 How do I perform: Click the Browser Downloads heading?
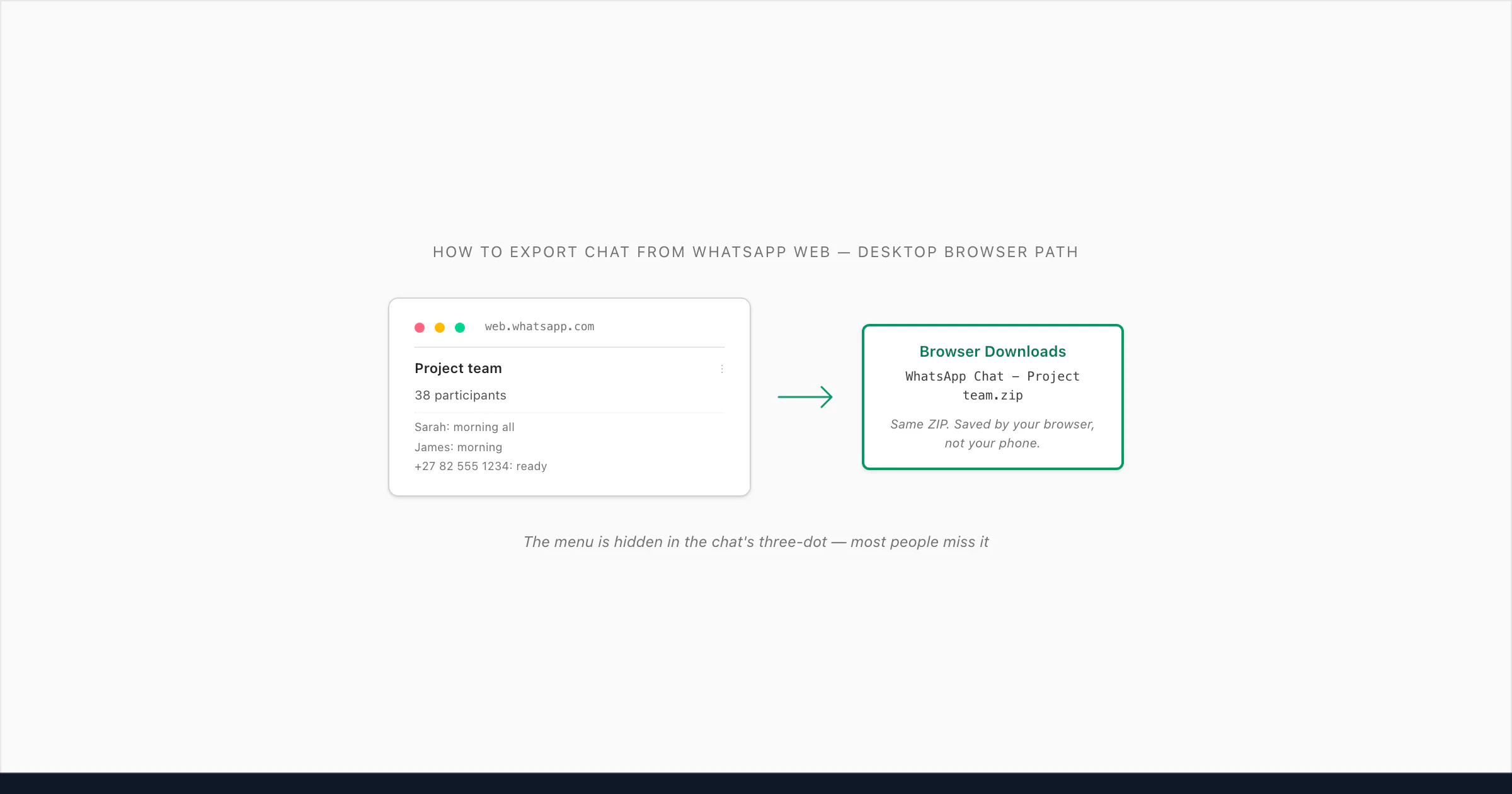(993, 352)
